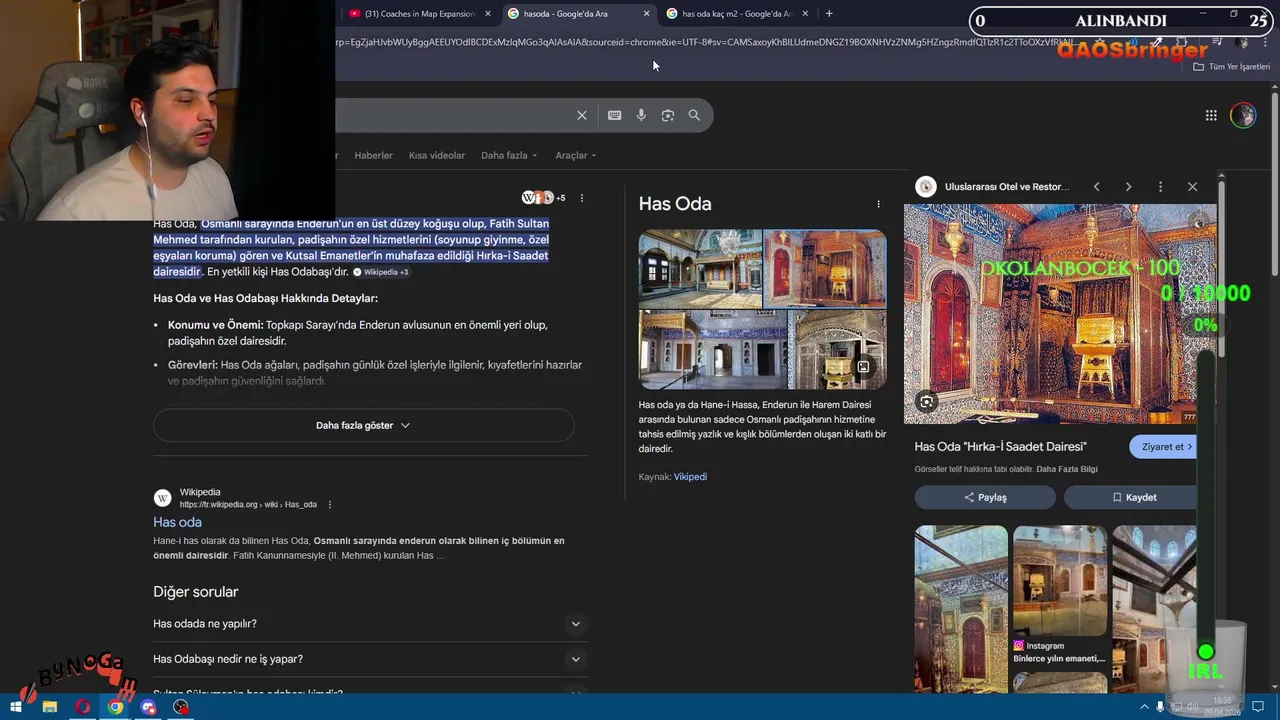Open Google Lens image search icon
This screenshot has width=1280, height=720.
[x=668, y=115]
